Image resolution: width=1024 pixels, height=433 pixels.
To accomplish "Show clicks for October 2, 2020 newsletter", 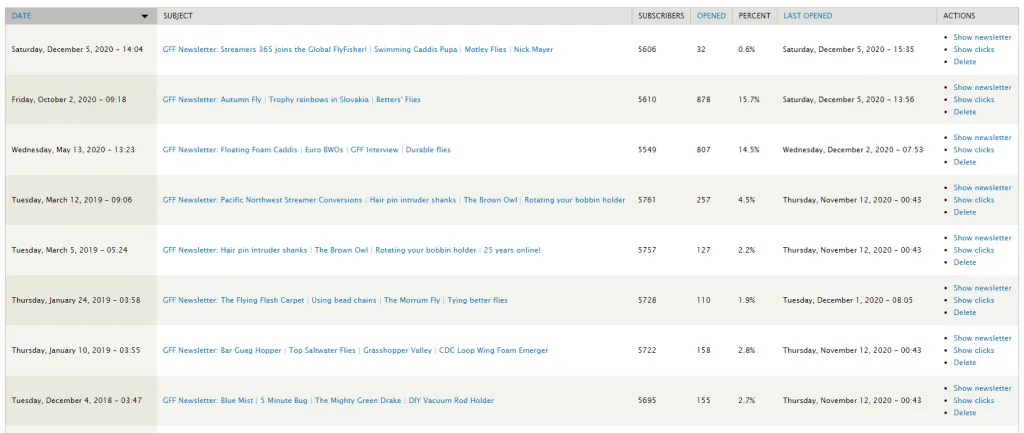I will [x=973, y=100].
